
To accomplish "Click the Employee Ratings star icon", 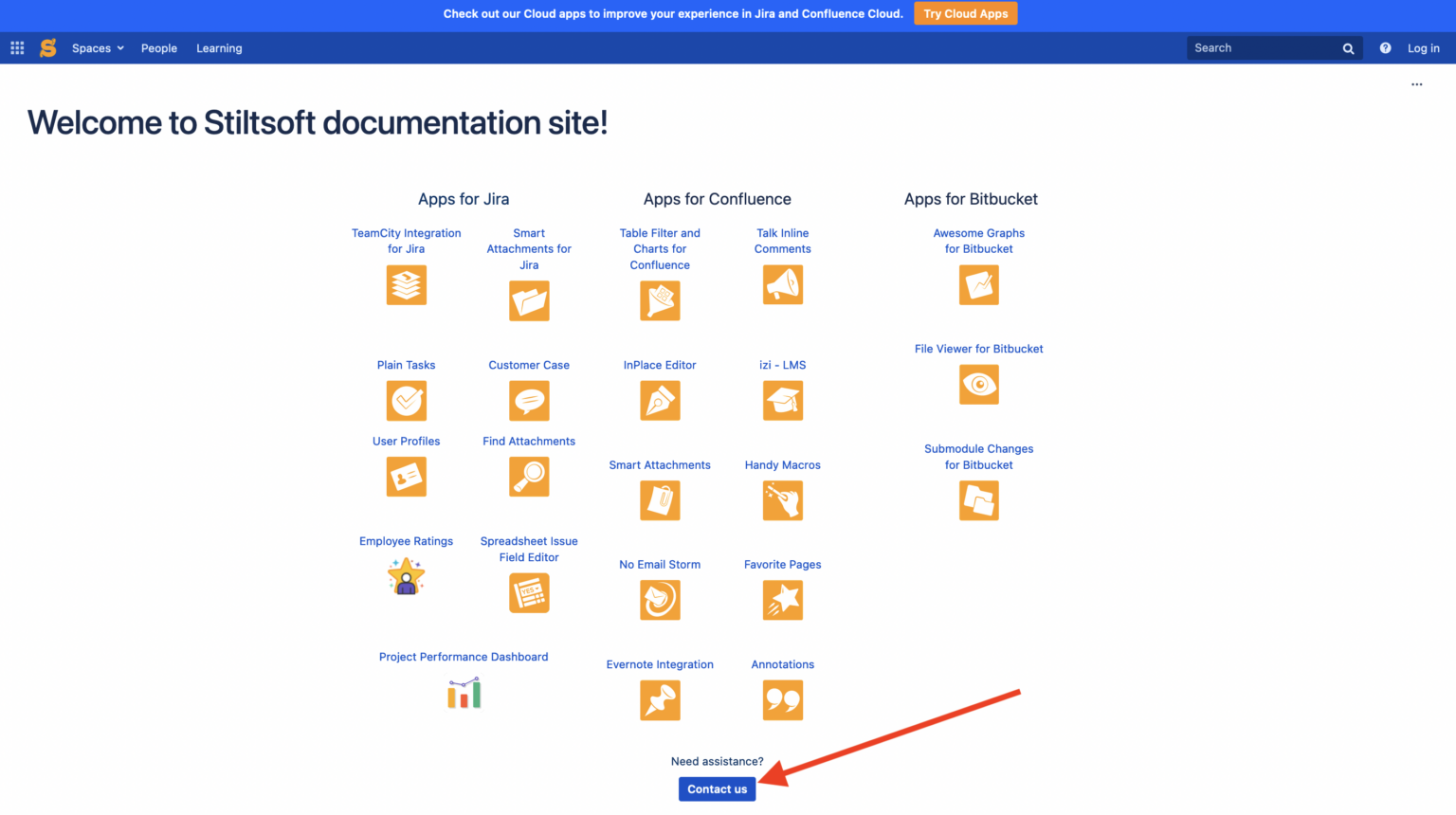I will [407, 575].
